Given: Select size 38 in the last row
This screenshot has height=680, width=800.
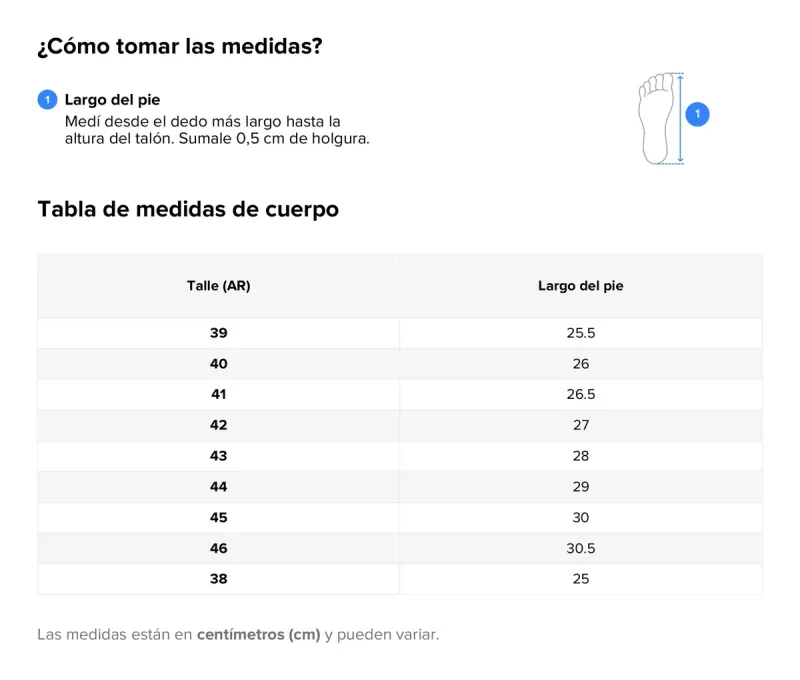Looking at the screenshot, I should [x=218, y=578].
